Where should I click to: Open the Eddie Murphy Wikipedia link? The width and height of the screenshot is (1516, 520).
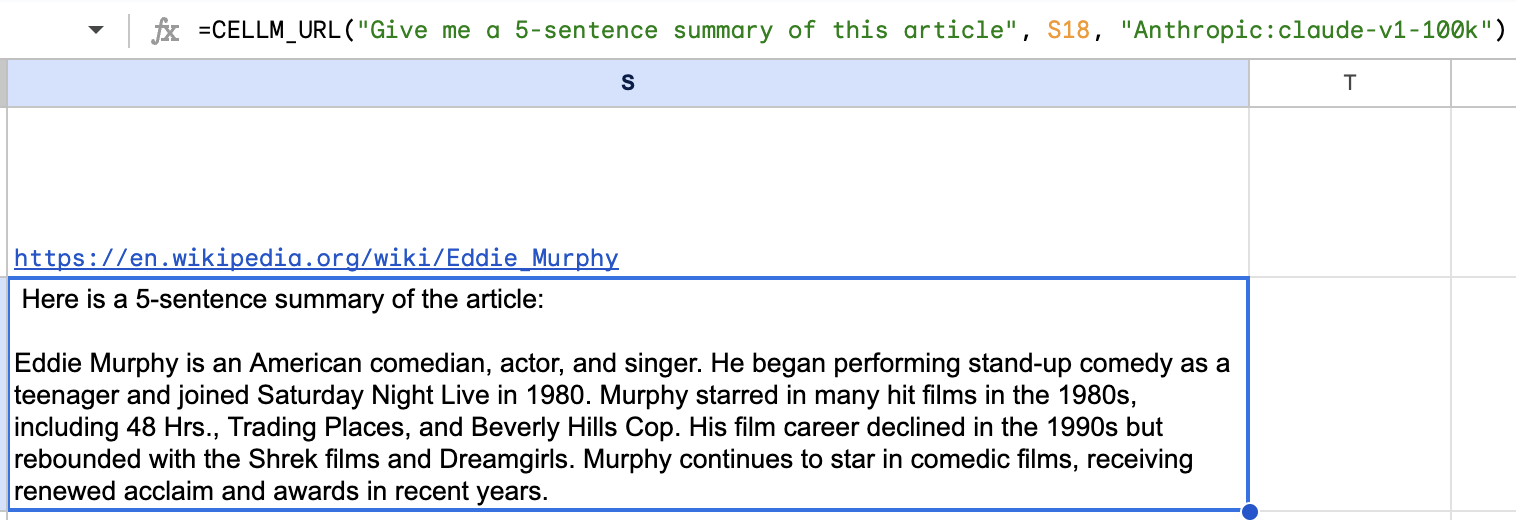pos(316,258)
